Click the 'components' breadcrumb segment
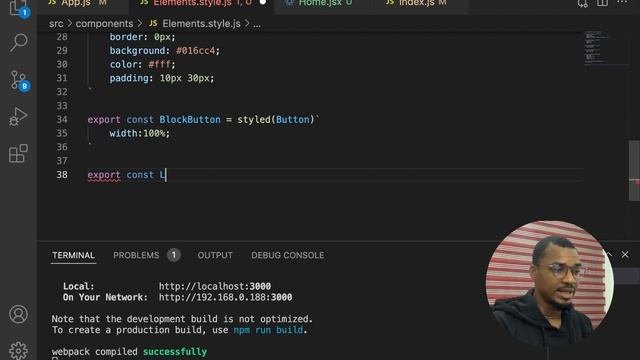640x360 pixels. (104, 24)
